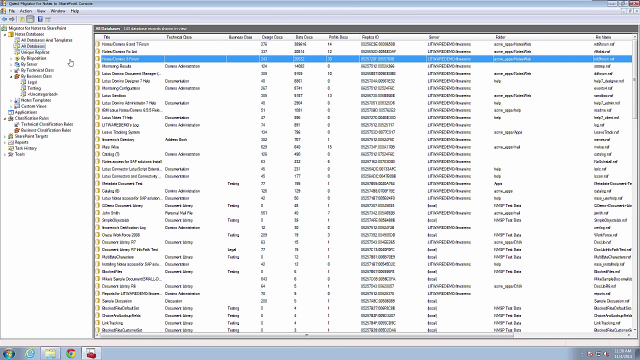Image resolution: width=640 pixels, height=360 pixels.
Task: Sort by the Folder column header
Action: click(x=543, y=37)
